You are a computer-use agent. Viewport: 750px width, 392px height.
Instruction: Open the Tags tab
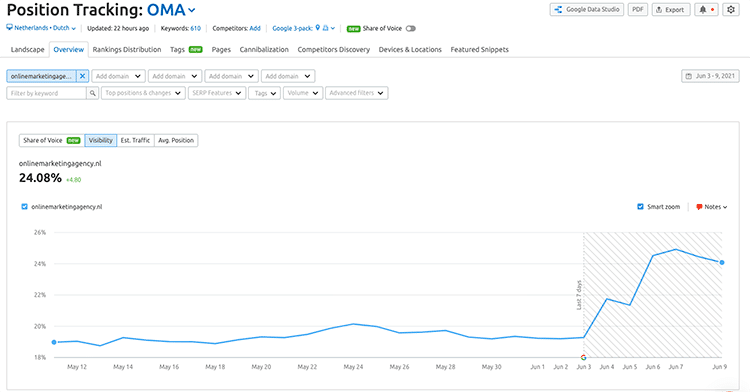186,49
